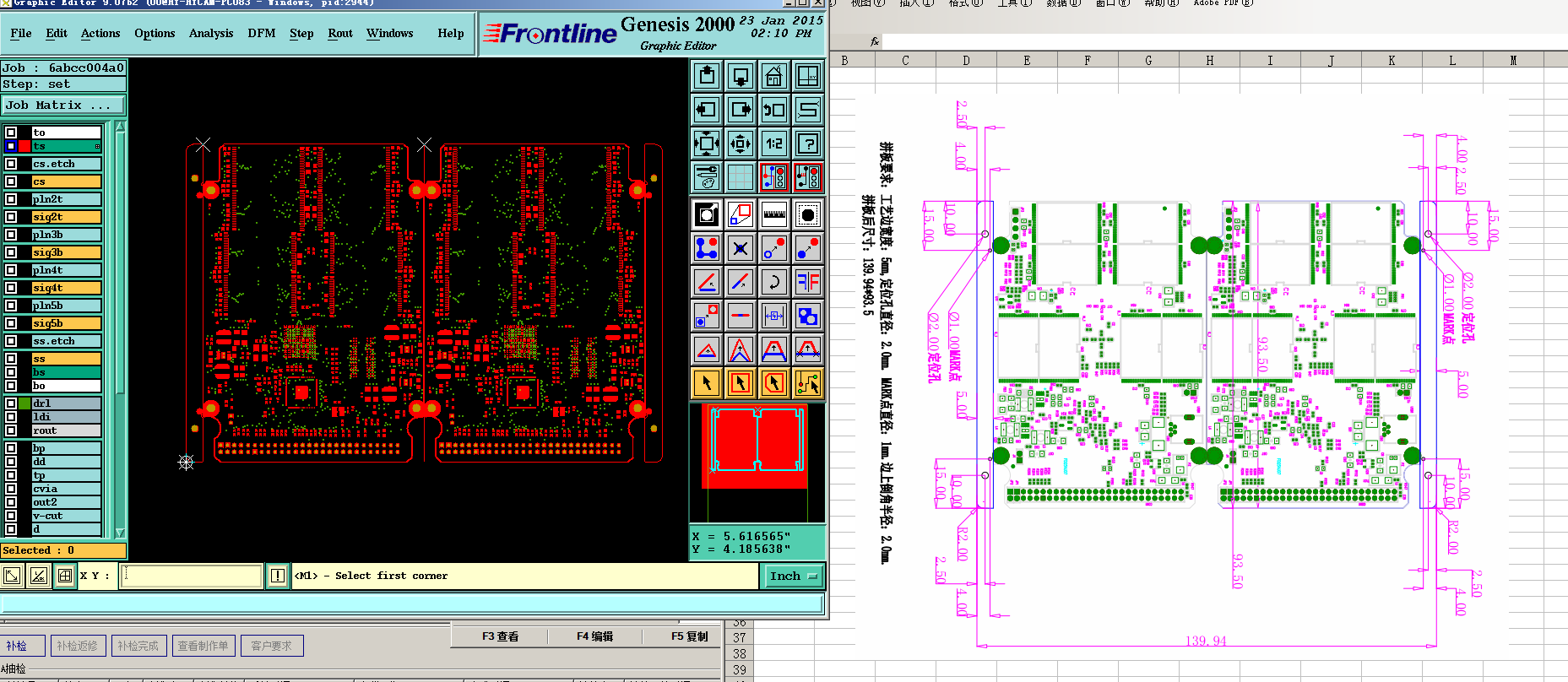The image size is (1568, 682).
Task: Expand the Job Matrix option
Action: [62, 106]
